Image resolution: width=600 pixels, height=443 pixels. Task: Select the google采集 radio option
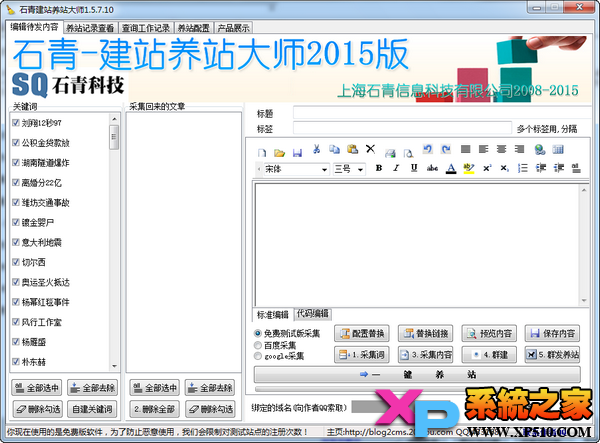coord(258,356)
